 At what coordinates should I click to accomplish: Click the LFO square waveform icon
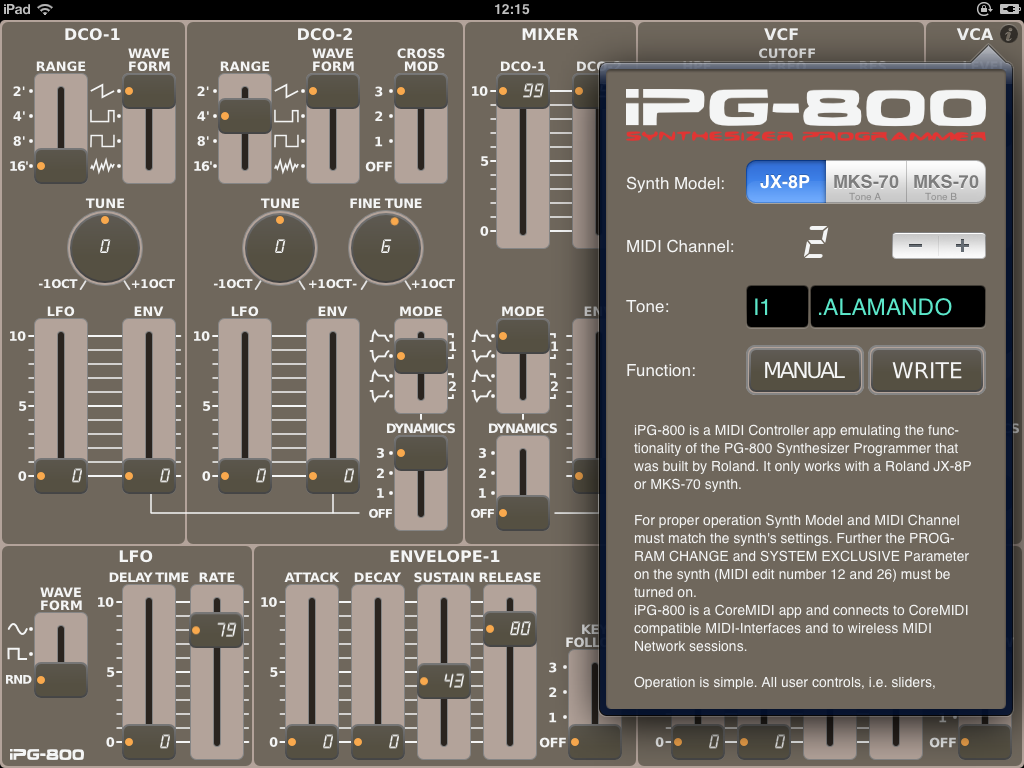(x=18, y=654)
